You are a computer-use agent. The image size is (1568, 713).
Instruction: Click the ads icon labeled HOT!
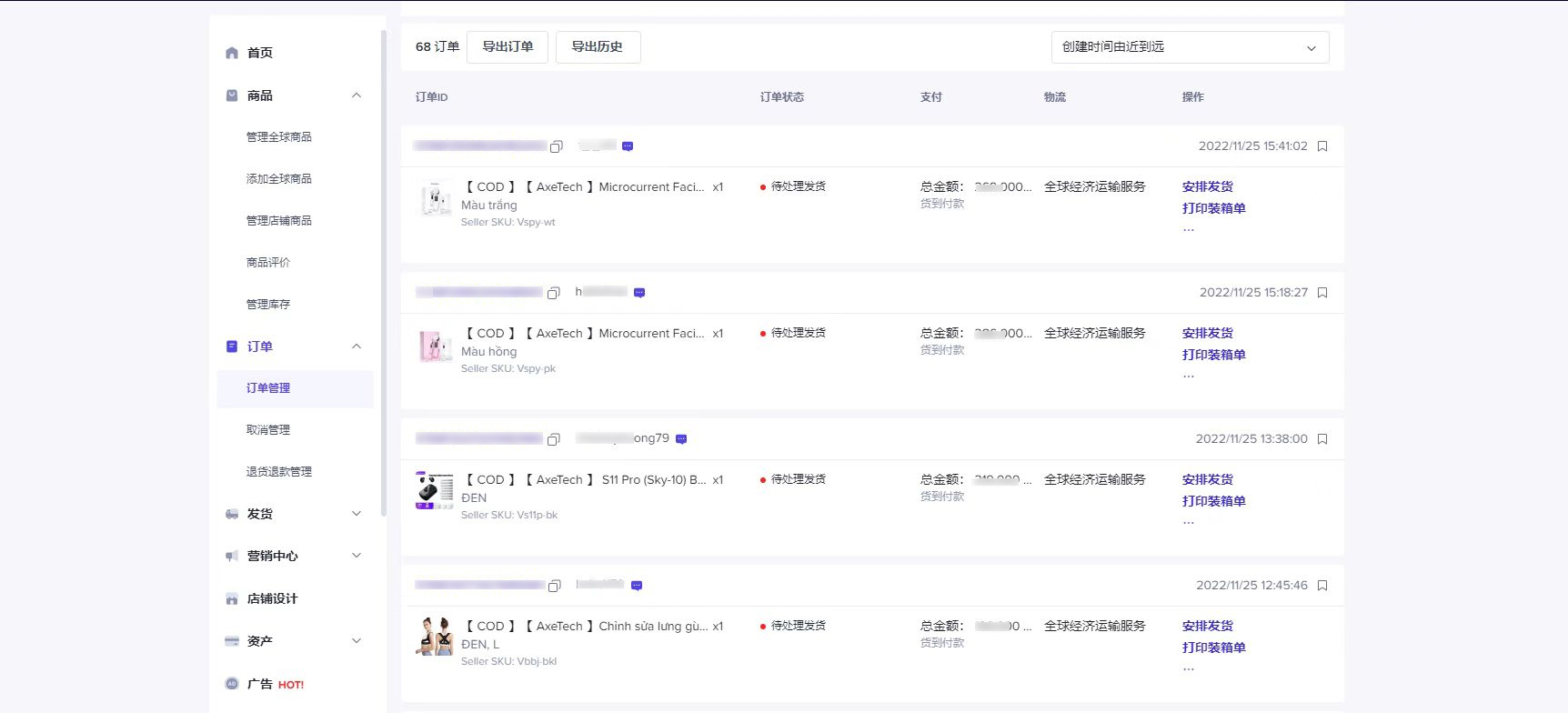click(232, 684)
